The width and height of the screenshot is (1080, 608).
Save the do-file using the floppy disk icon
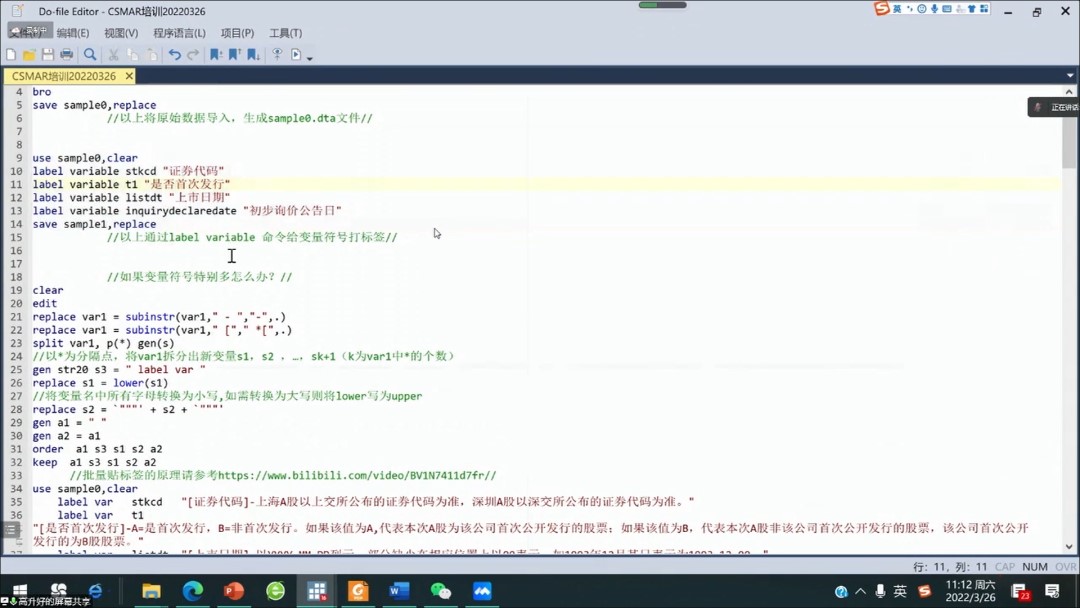(x=47, y=55)
